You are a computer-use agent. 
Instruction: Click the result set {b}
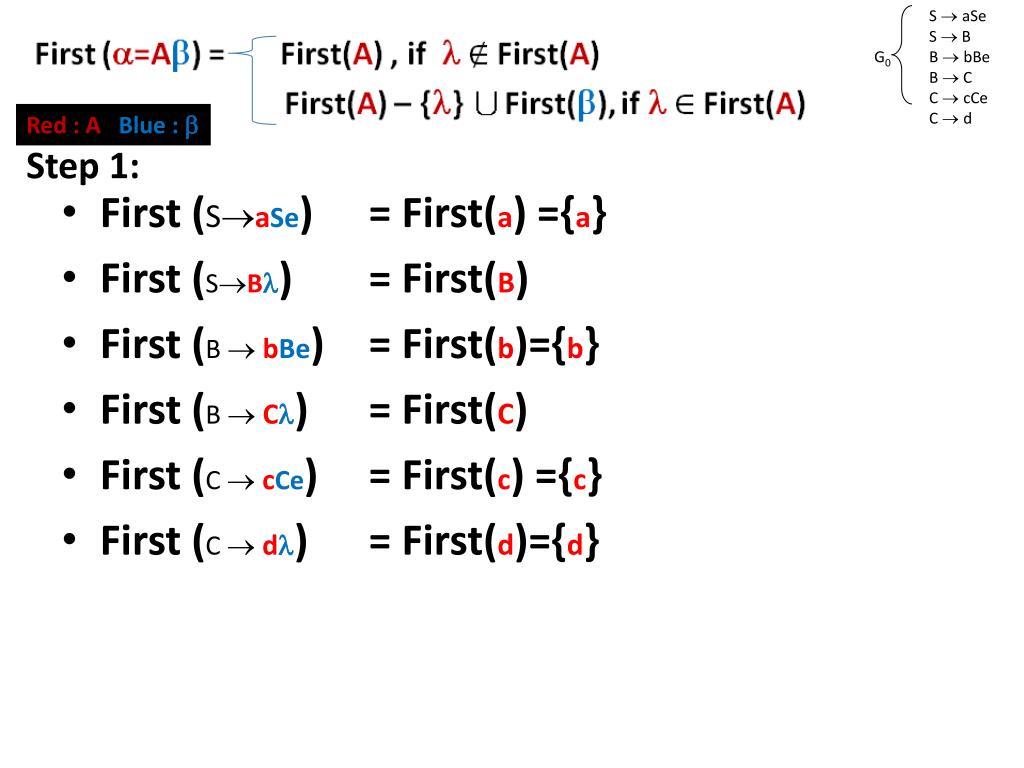[575, 345]
